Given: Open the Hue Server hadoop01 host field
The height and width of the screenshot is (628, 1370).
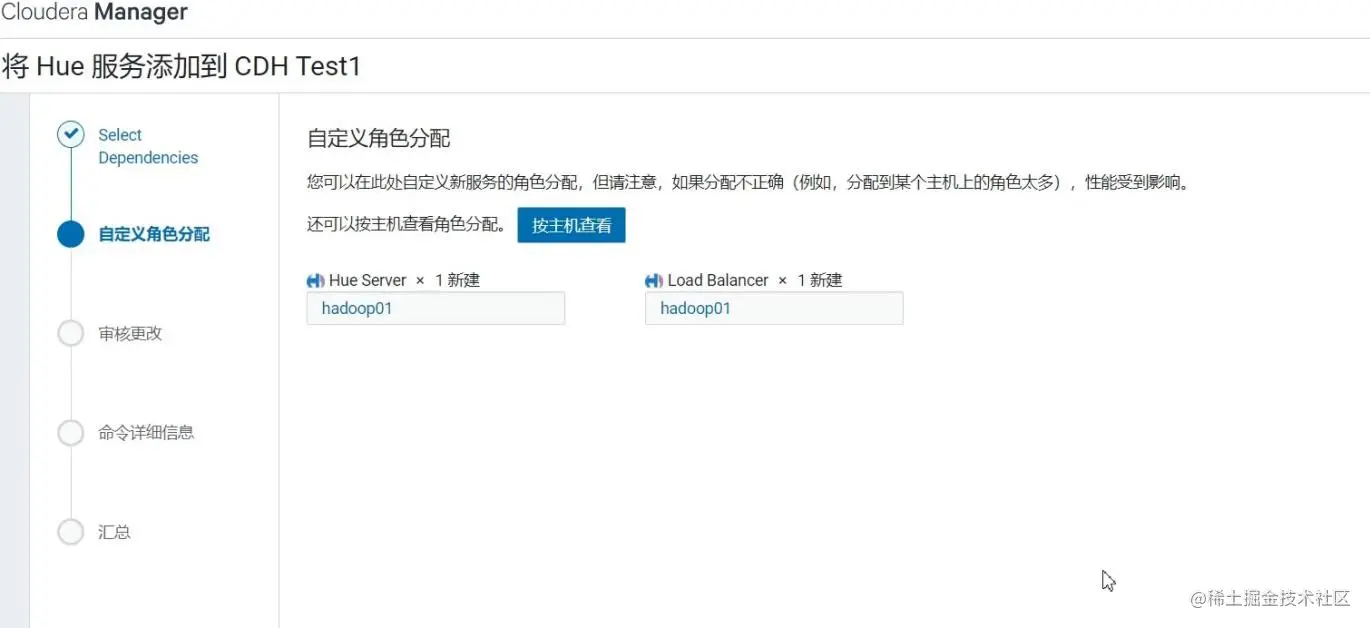Looking at the screenshot, I should (x=436, y=308).
